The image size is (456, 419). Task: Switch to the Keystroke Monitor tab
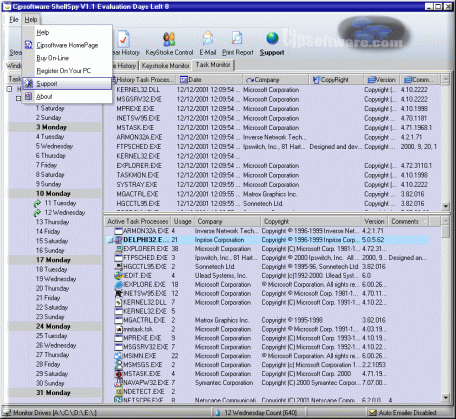point(166,66)
